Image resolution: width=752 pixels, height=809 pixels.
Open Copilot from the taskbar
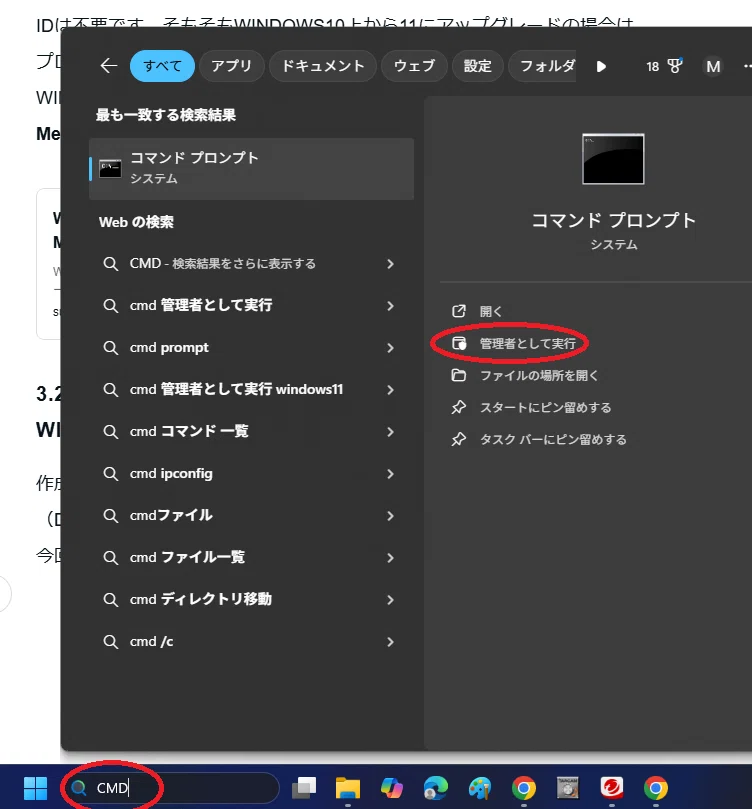tap(392, 788)
